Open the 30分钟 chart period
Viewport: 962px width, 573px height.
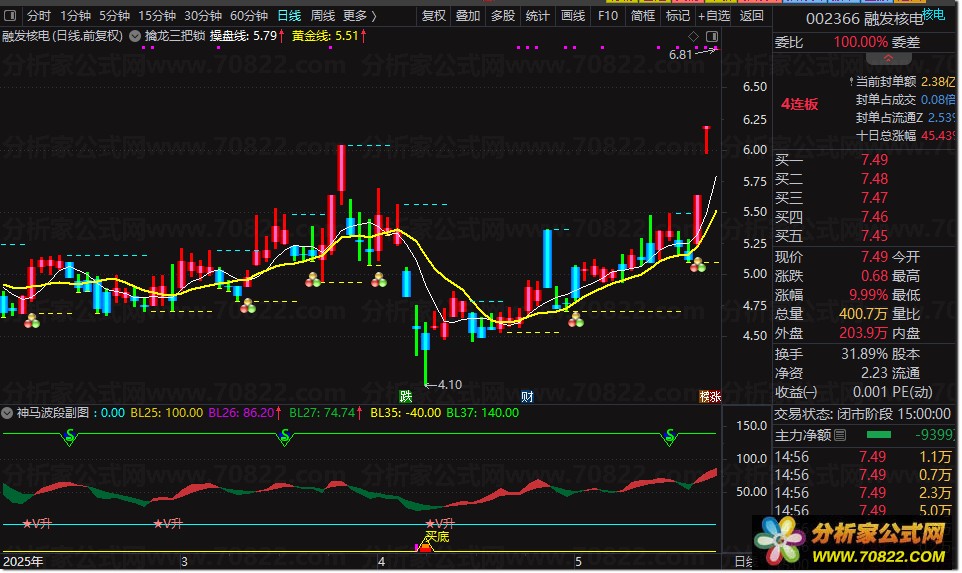pyautogui.click(x=203, y=16)
